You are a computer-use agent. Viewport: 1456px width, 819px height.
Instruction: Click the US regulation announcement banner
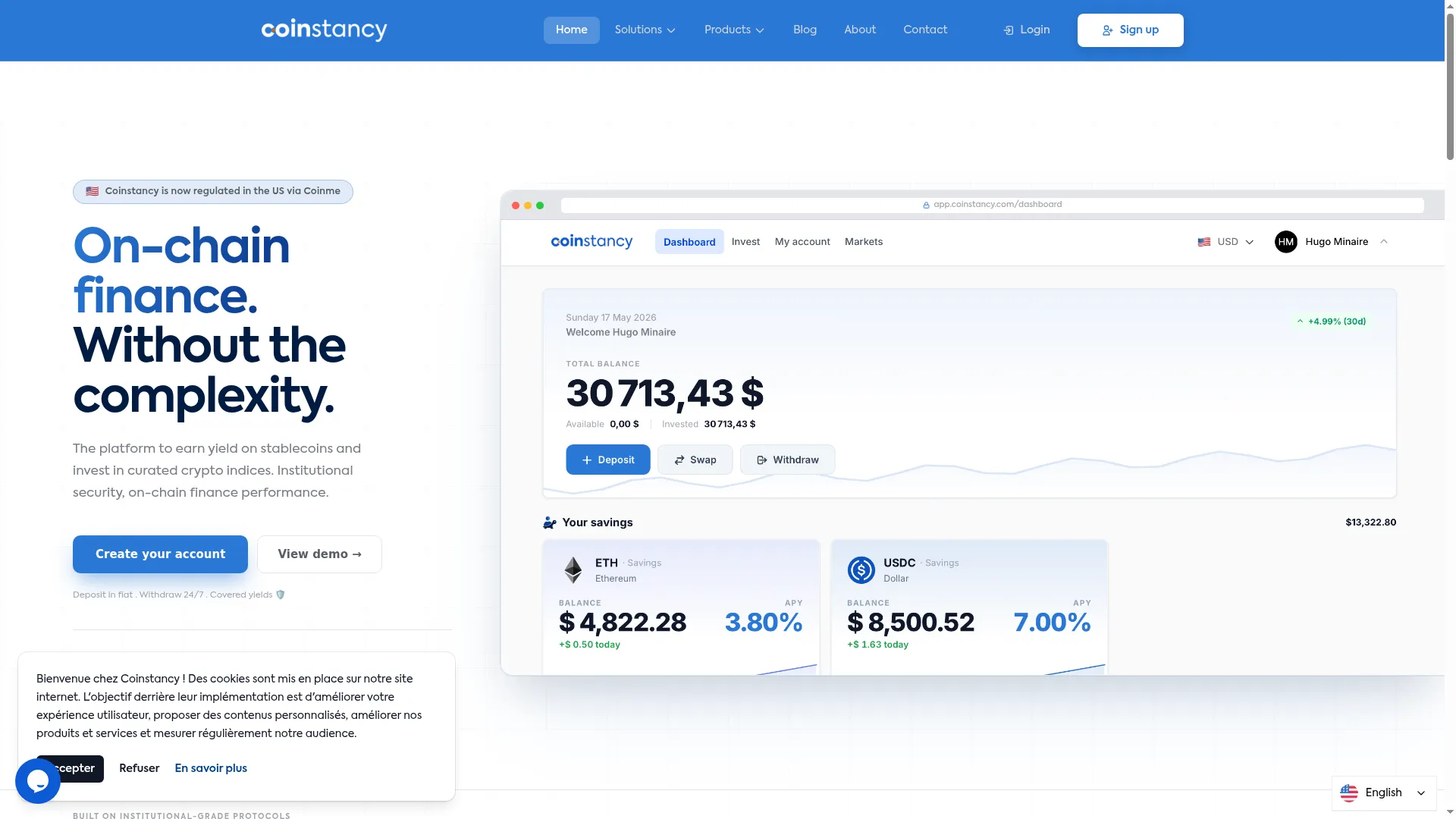[213, 192]
